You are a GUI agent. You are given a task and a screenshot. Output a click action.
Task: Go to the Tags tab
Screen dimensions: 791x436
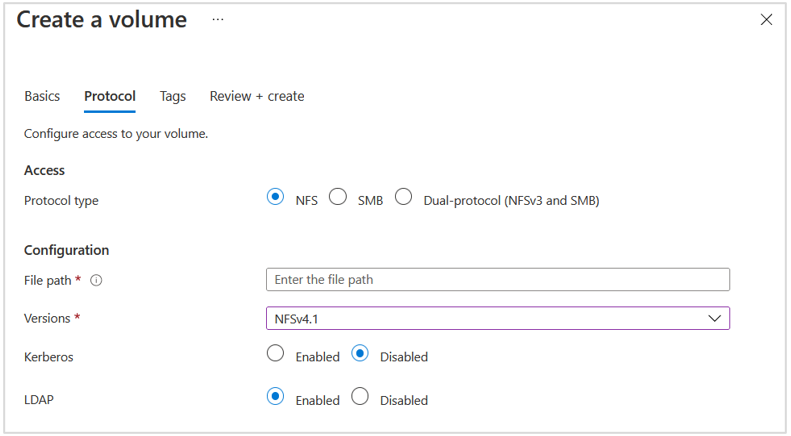pyautogui.click(x=173, y=96)
